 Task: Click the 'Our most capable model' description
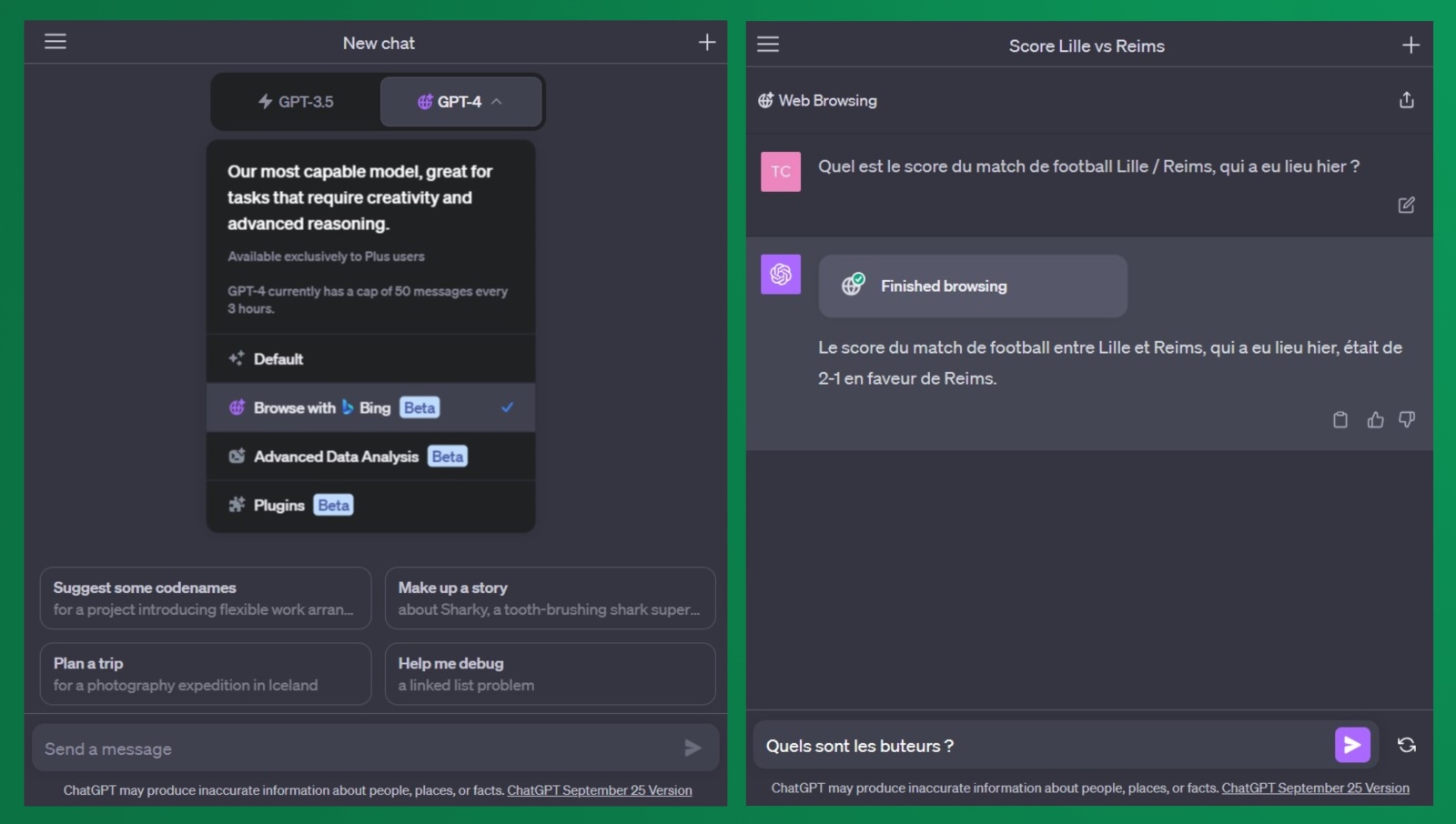(359, 197)
